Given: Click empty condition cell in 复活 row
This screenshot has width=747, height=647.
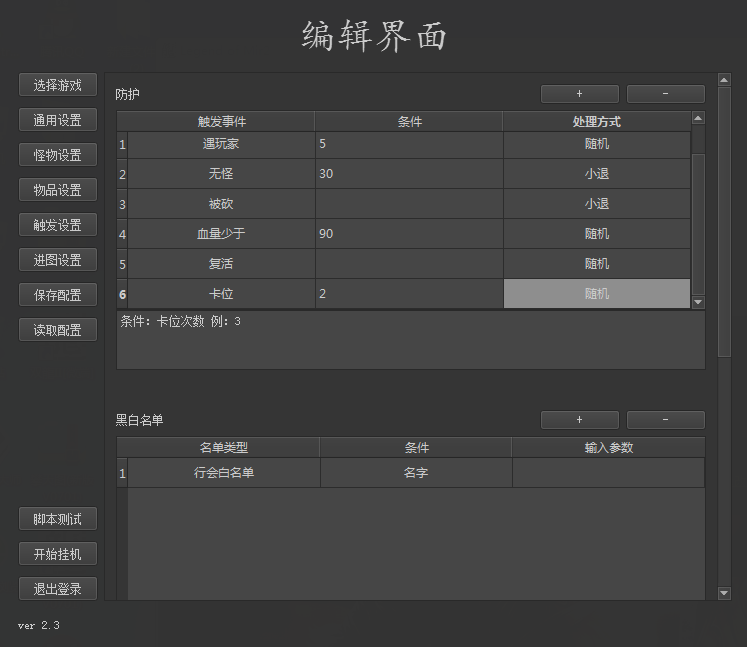Looking at the screenshot, I should [x=409, y=264].
